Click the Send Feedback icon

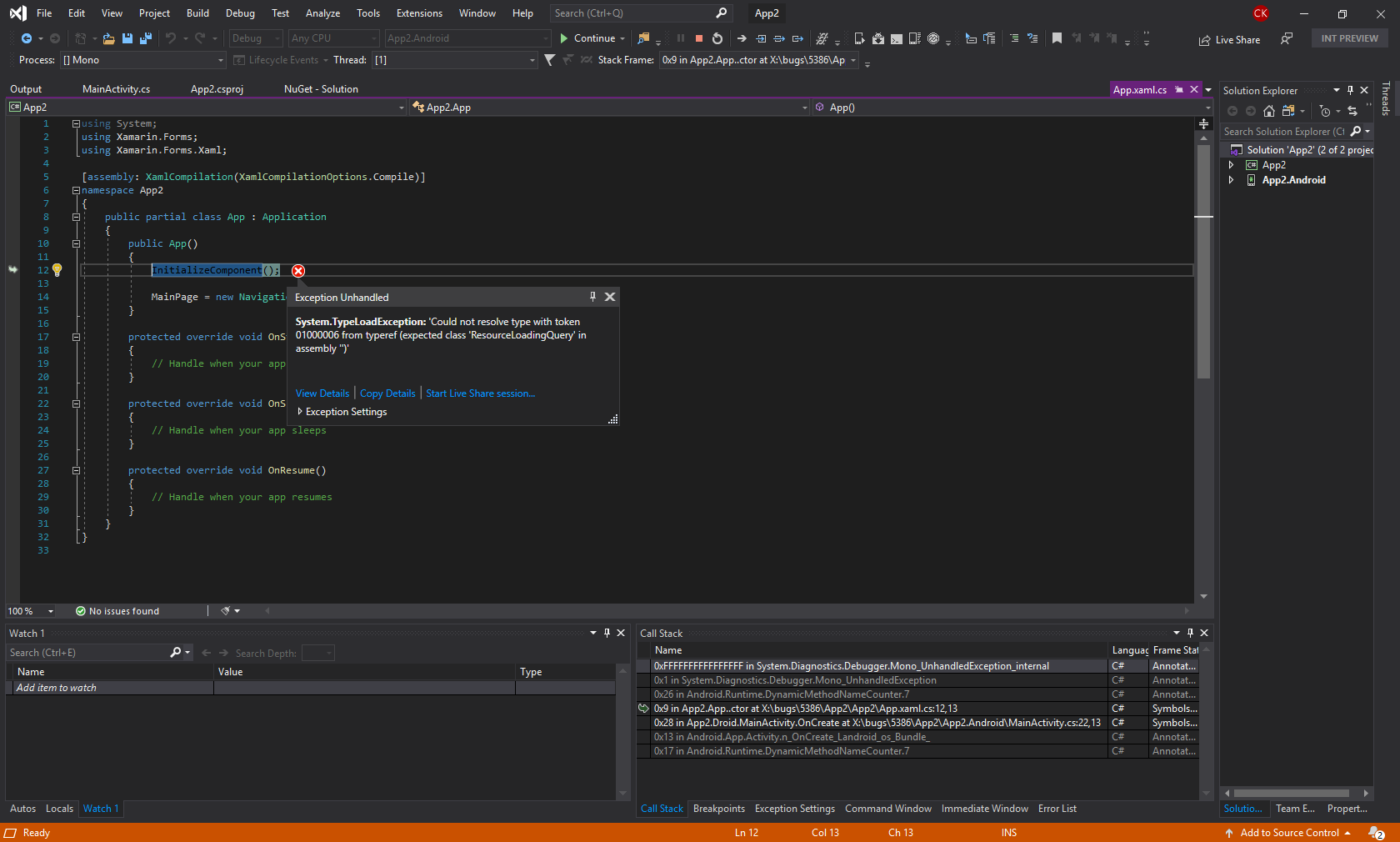pos(1287,38)
